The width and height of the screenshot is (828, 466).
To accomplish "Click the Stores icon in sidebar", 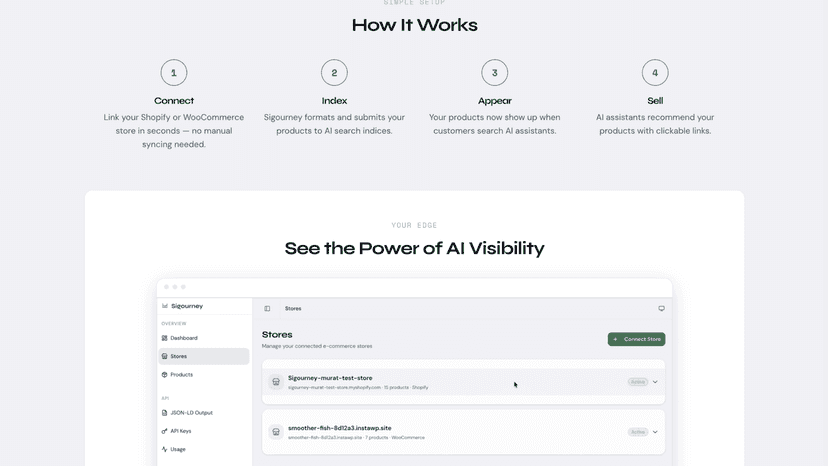I will (x=164, y=356).
